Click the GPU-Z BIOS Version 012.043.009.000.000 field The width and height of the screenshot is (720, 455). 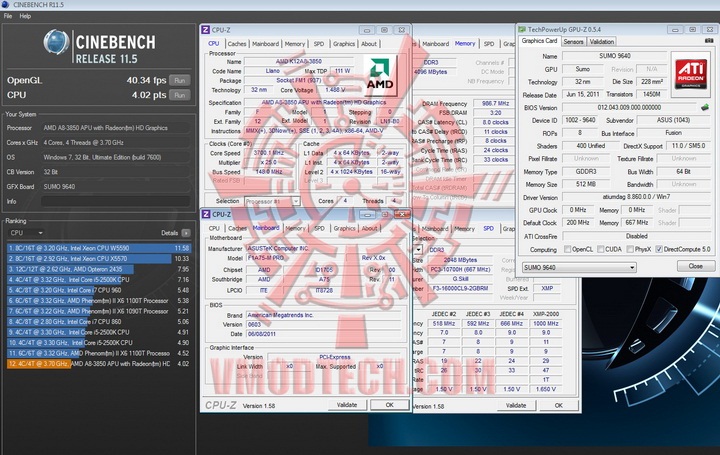(629, 107)
